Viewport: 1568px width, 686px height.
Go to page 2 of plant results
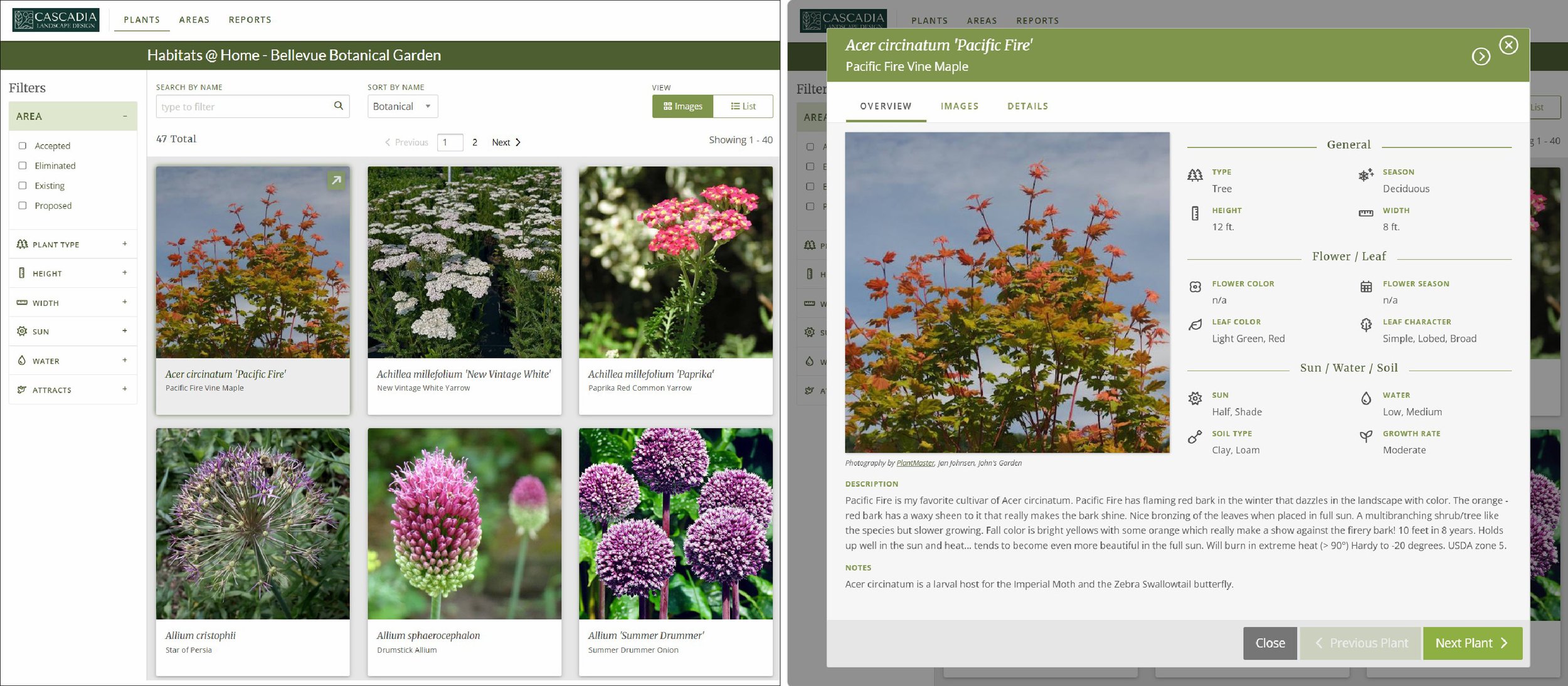click(475, 142)
